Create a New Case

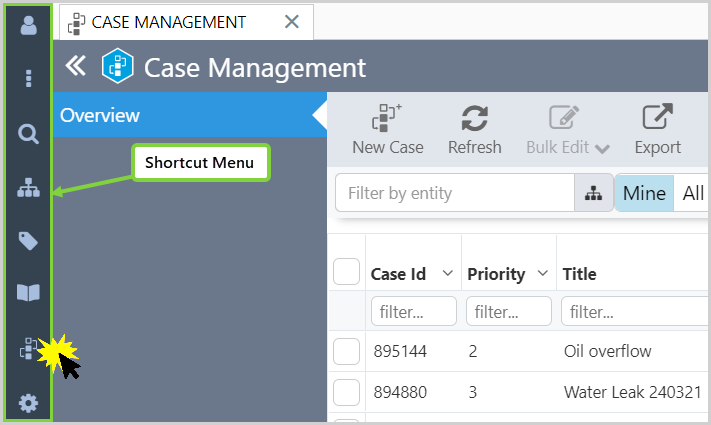pyautogui.click(x=387, y=130)
